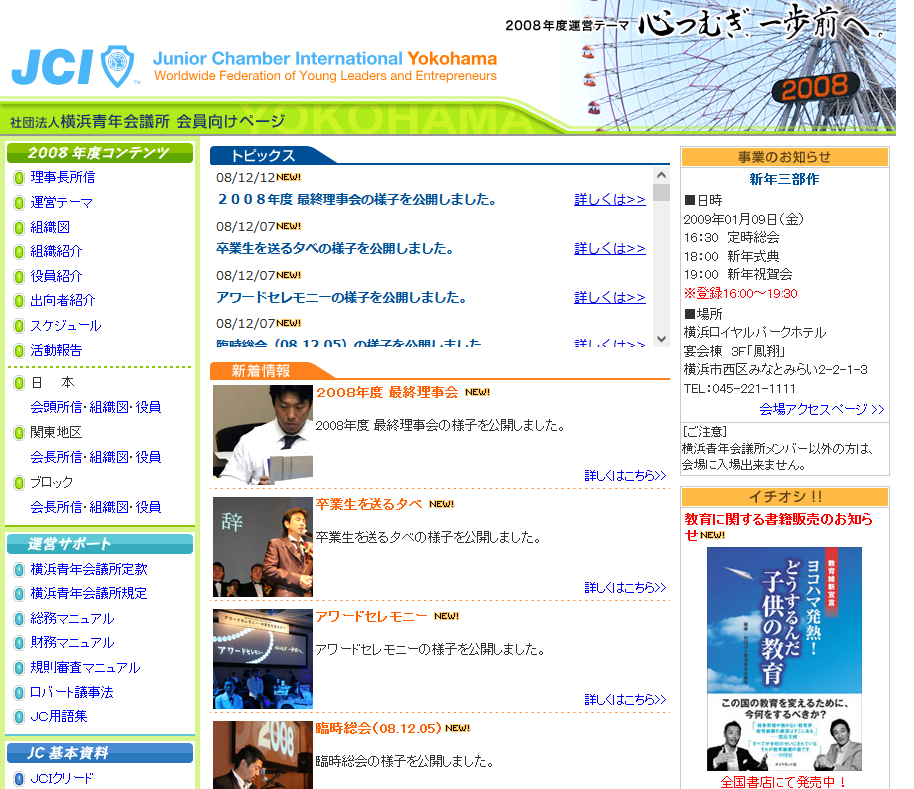Click blue bullet icon beside 総務マニュアル
Image resolution: width=914 pixels, height=789 pixels.
[19, 619]
